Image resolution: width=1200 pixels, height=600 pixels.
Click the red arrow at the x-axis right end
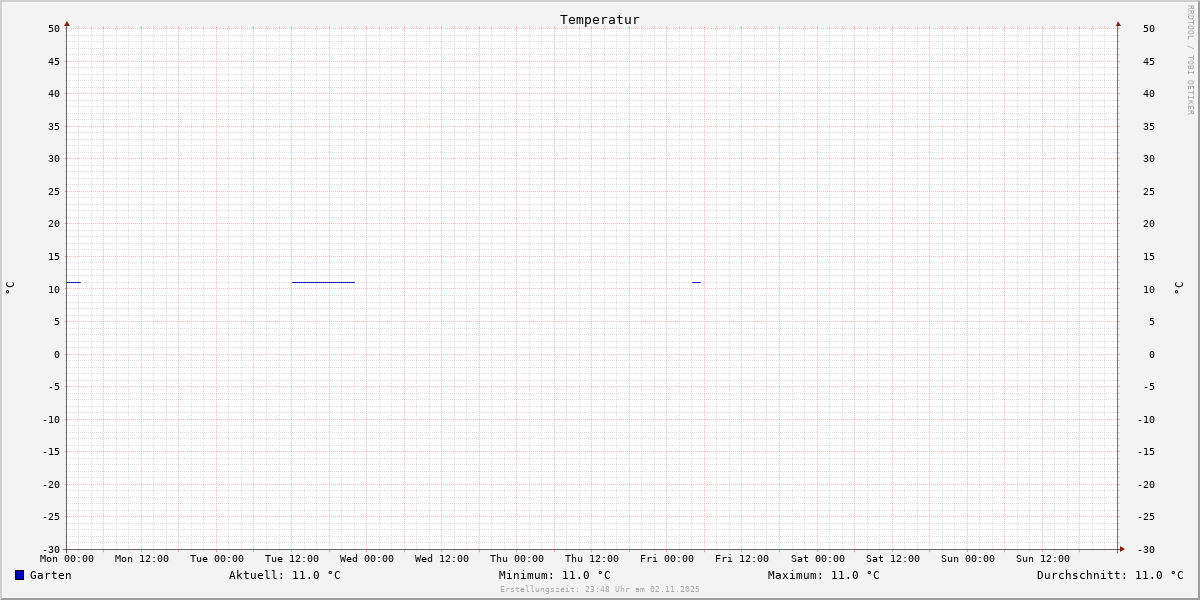pyautogui.click(x=1121, y=549)
